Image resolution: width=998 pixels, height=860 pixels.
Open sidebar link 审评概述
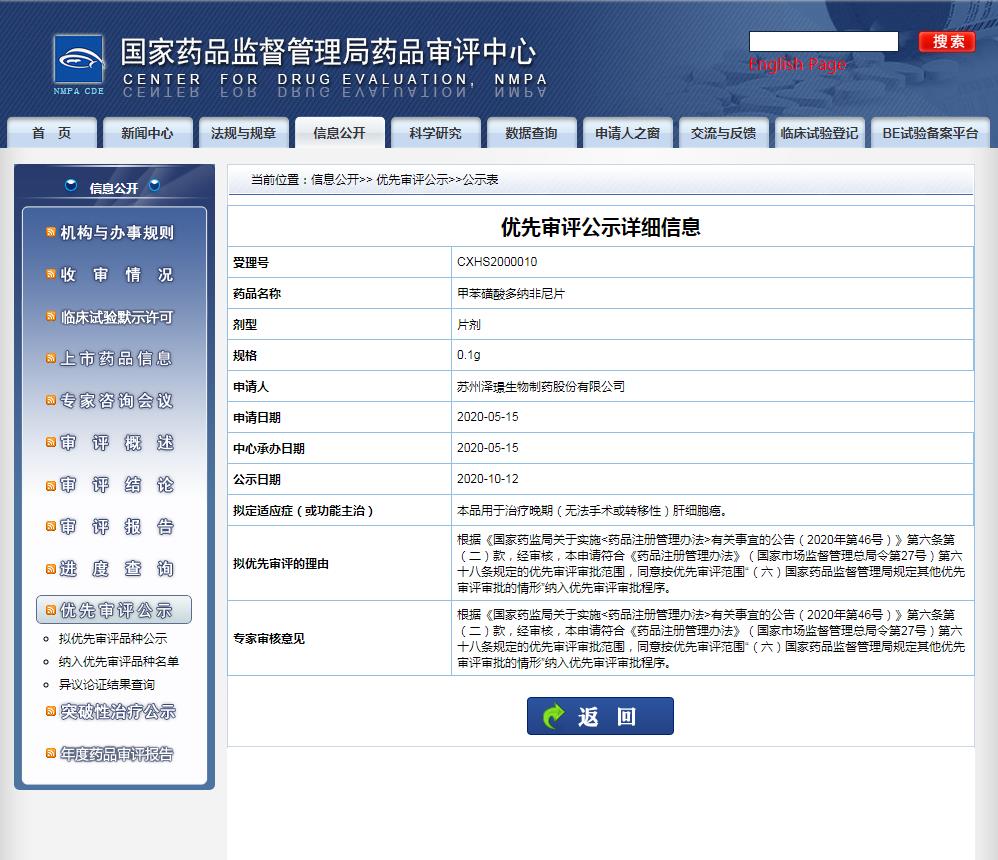click(x=117, y=442)
